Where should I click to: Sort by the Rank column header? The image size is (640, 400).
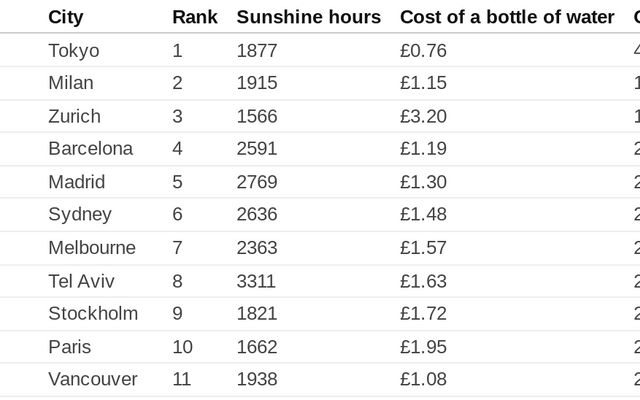click(194, 17)
